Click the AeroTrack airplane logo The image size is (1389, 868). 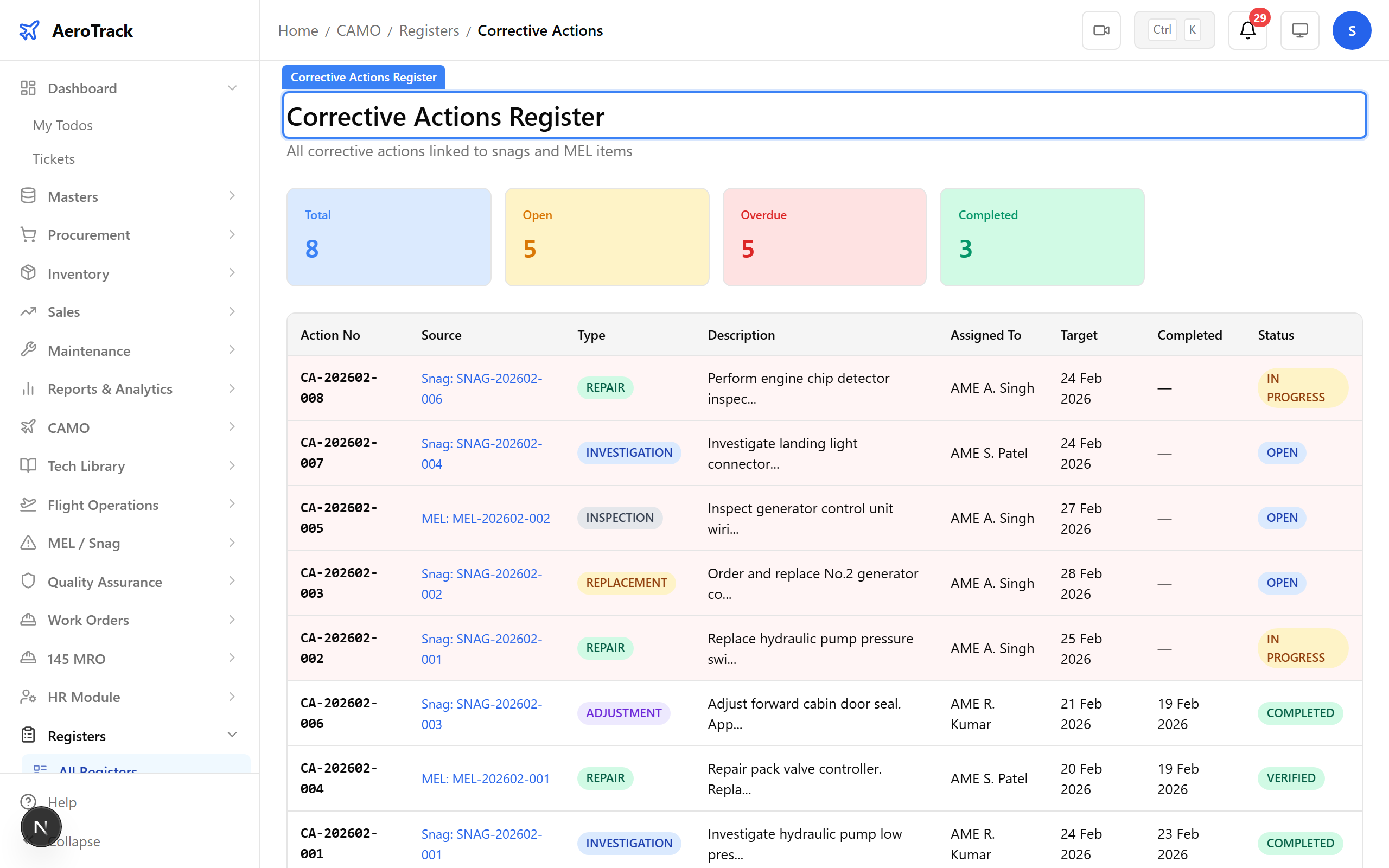pos(29,30)
